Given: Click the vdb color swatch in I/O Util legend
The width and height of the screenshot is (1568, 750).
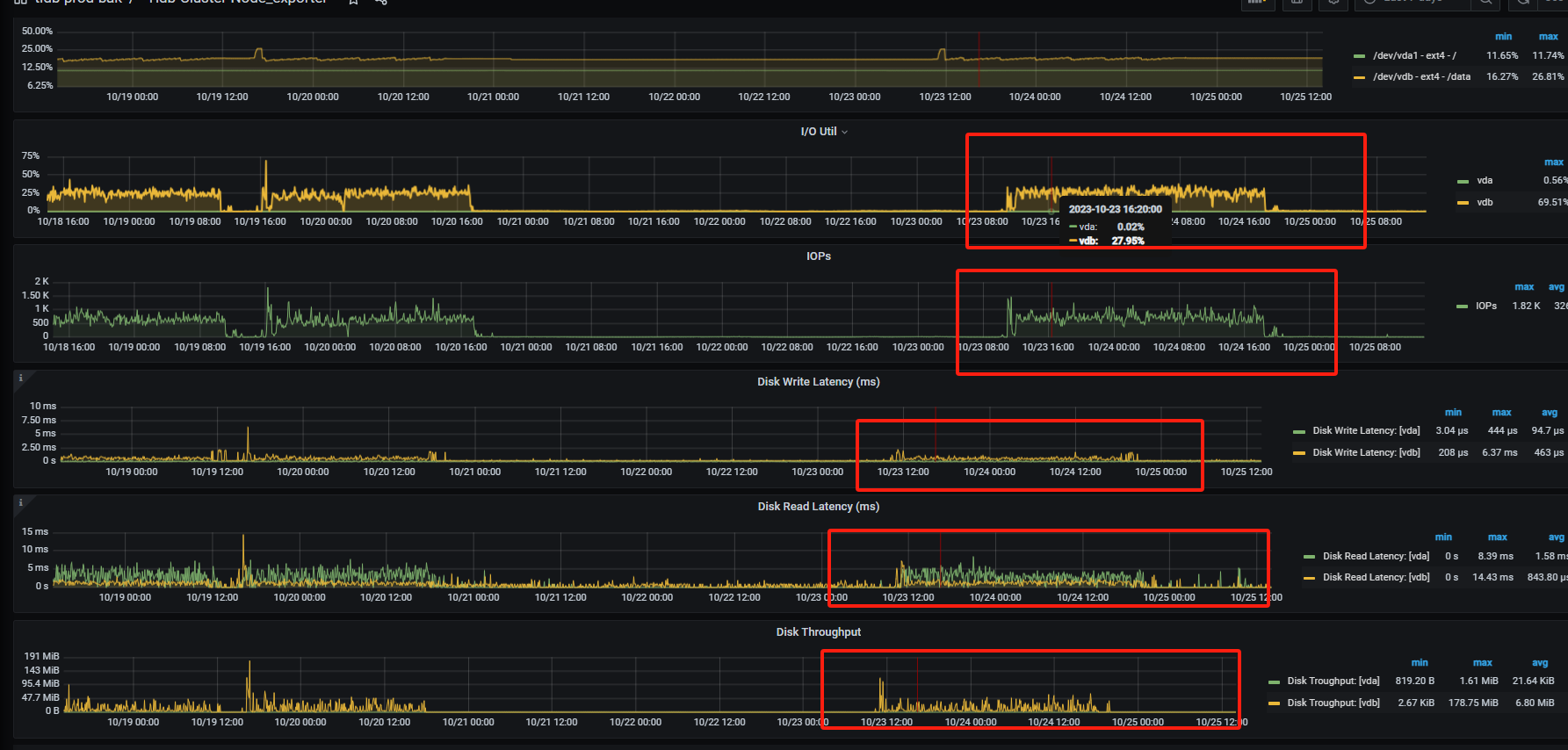Looking at the screenshot, I should (1463, 203).
